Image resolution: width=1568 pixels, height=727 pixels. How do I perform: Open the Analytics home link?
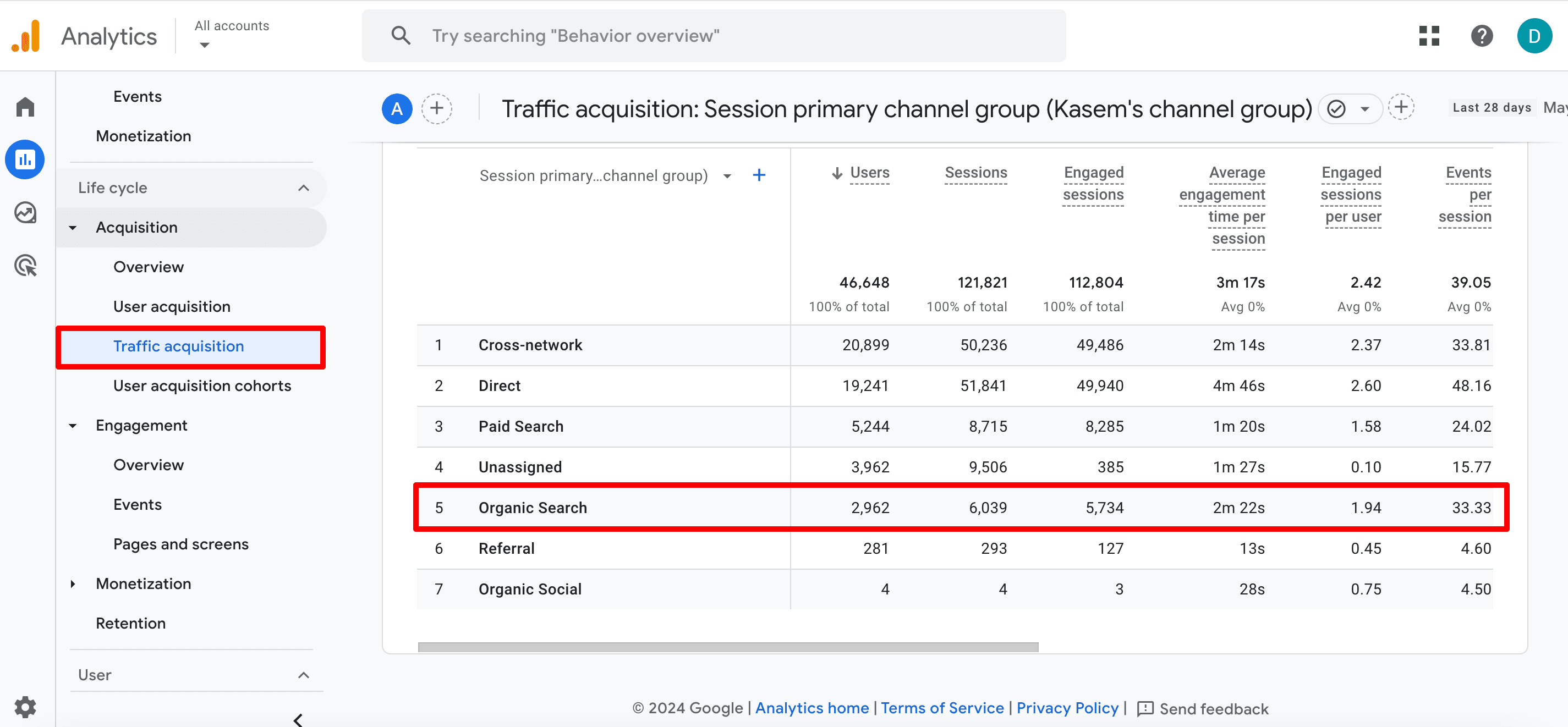click(812, 708)
